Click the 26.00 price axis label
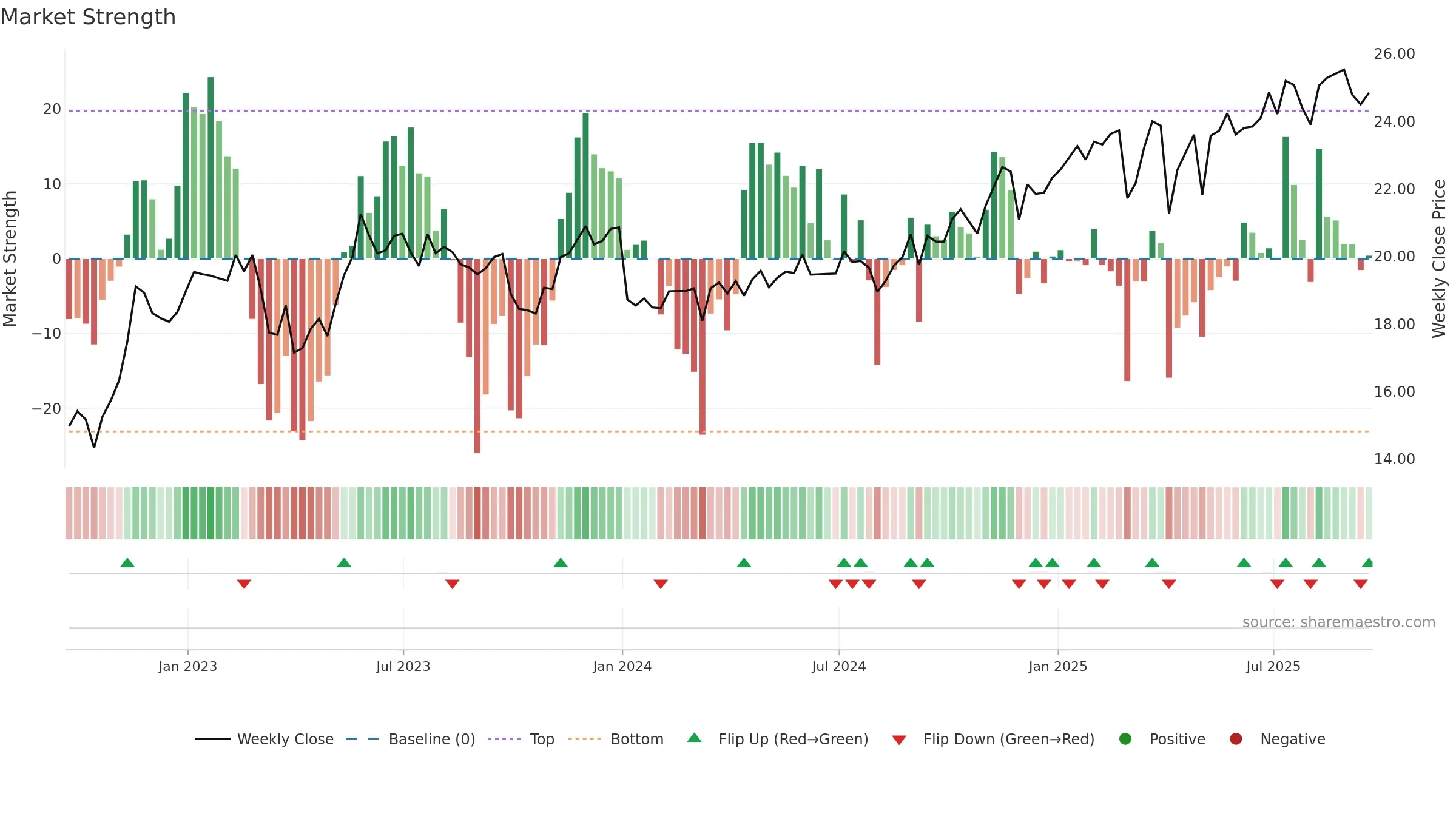Image resolution: width=1456 pixels, height=819 pixels. pyautogui.click(x=1394, y=54)
